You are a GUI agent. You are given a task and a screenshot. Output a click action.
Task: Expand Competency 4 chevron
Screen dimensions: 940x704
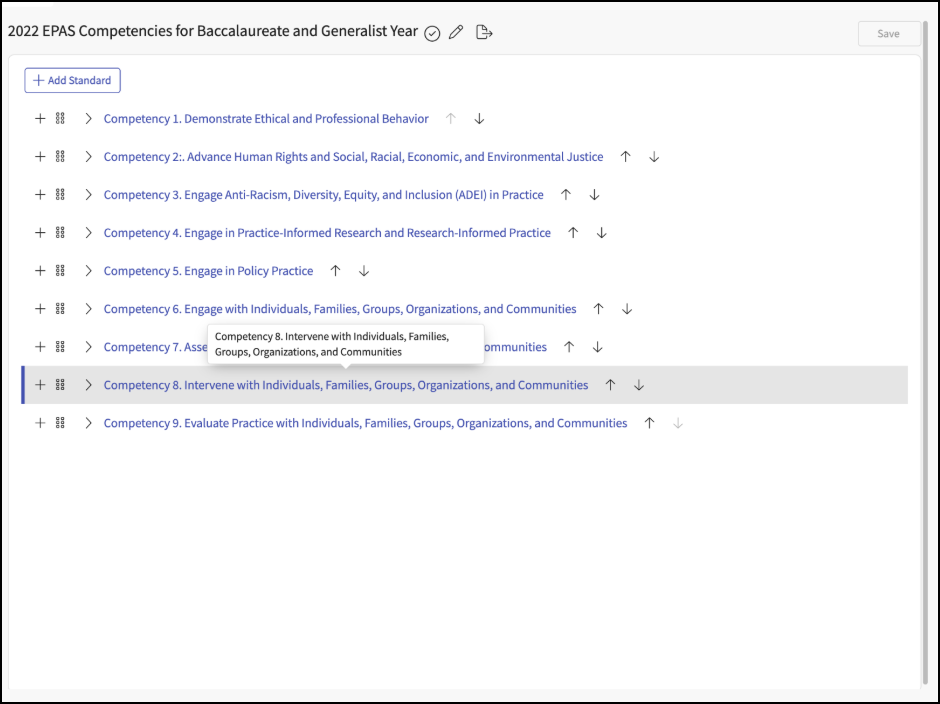(x=89, y=233)
